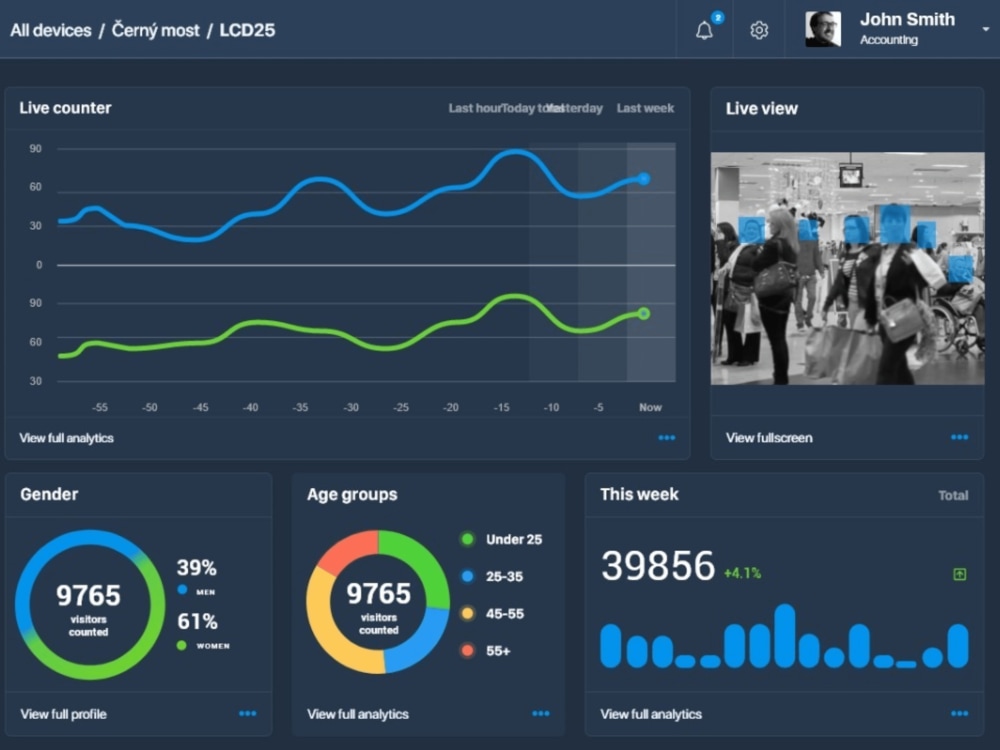Click View full analytics in This week
Image resolution: width=1000 pixels, height=750 pixels.
(x=651, y=714)
